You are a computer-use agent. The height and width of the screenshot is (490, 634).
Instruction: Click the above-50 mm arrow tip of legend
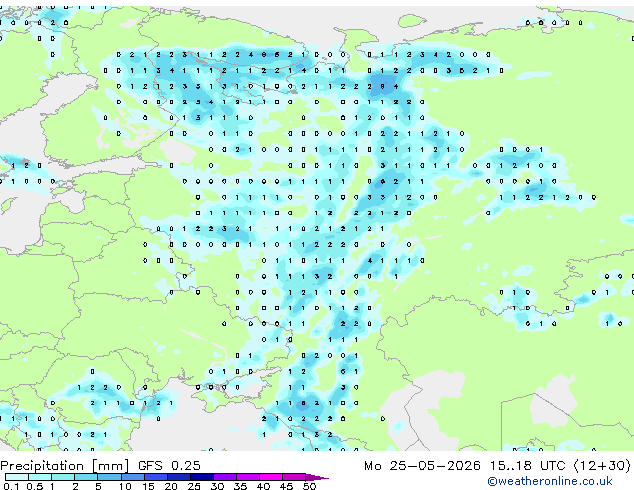pos(317,477)
